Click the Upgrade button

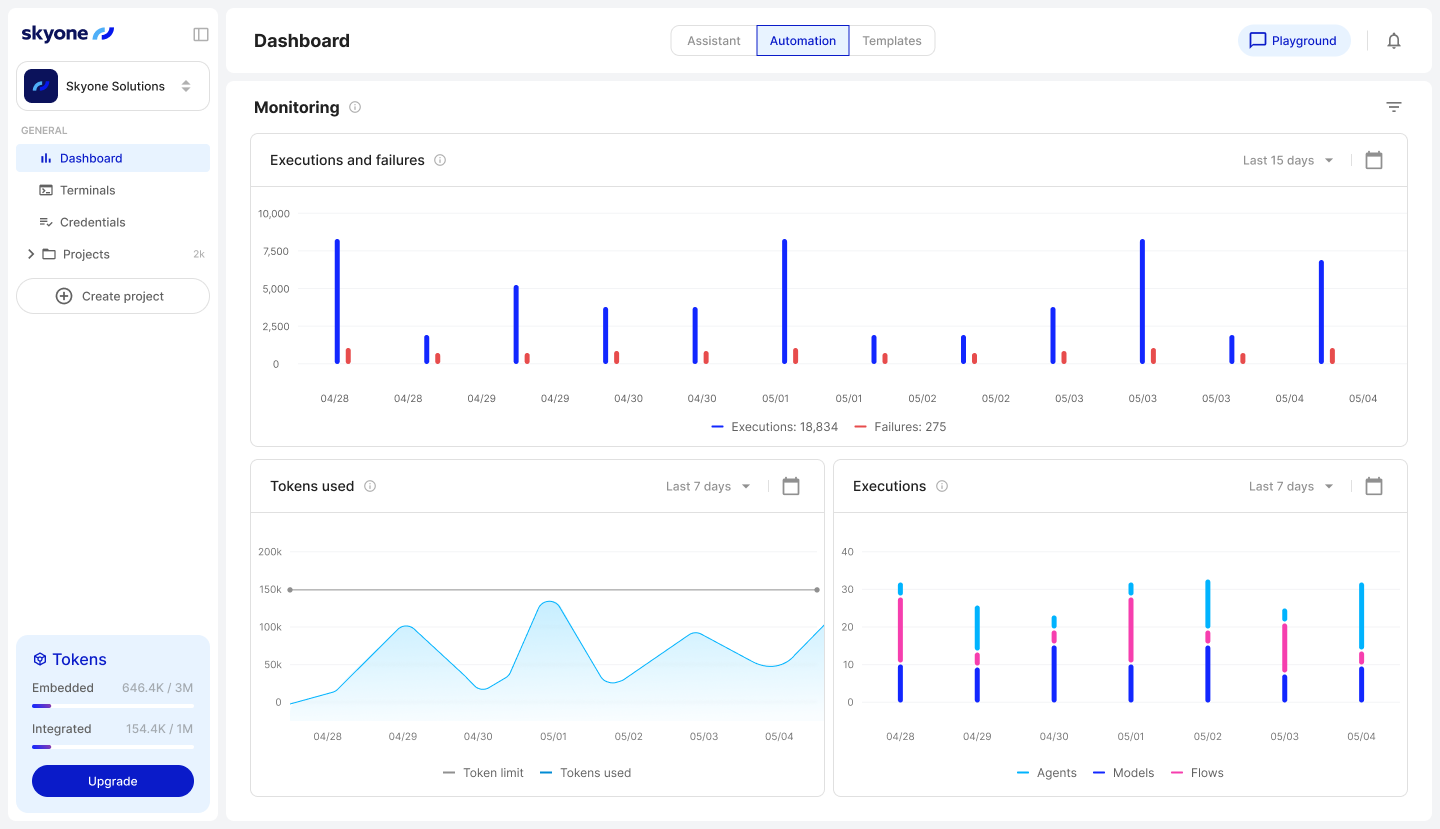click(x=113, y=781)
